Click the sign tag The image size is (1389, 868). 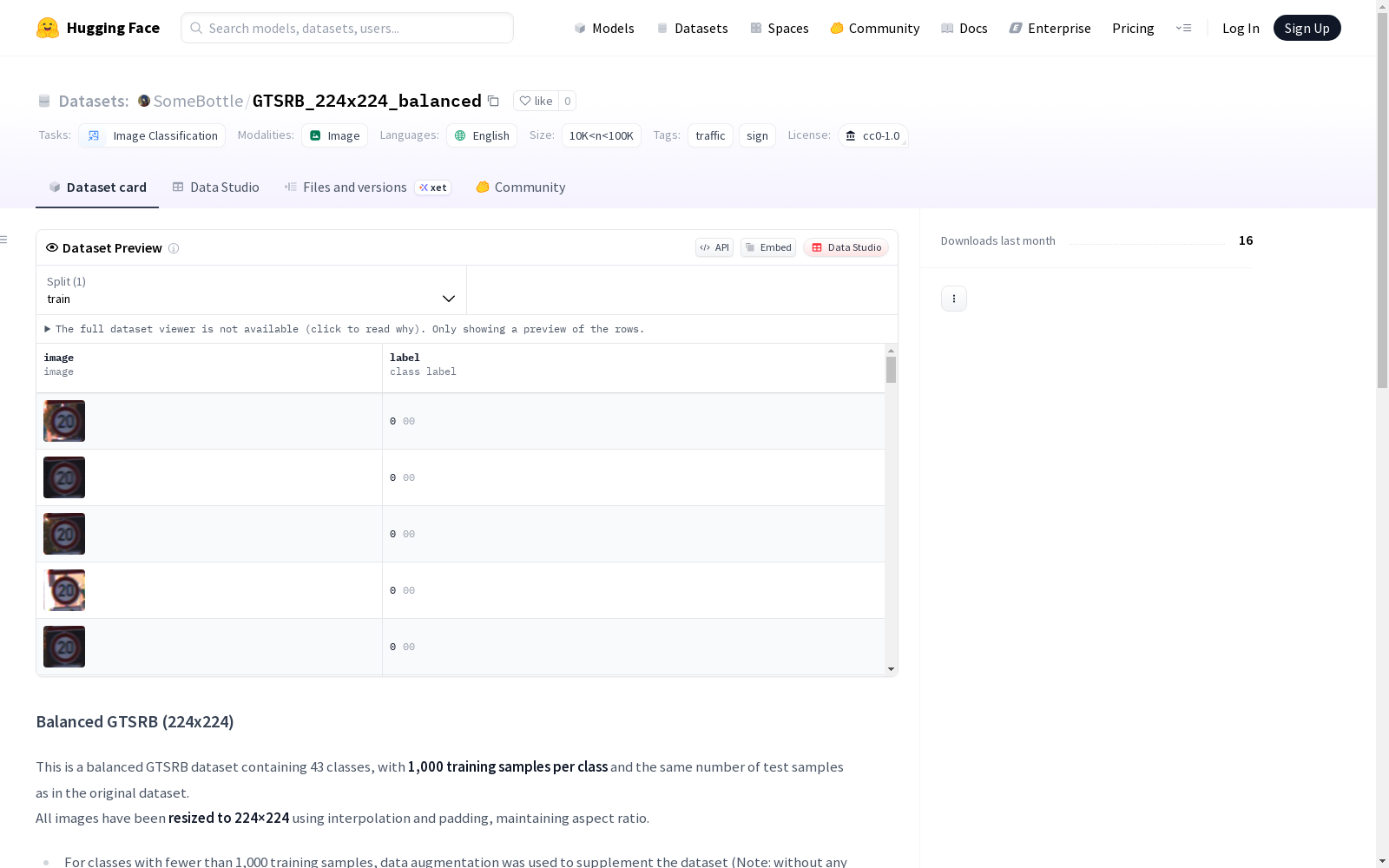757,135
